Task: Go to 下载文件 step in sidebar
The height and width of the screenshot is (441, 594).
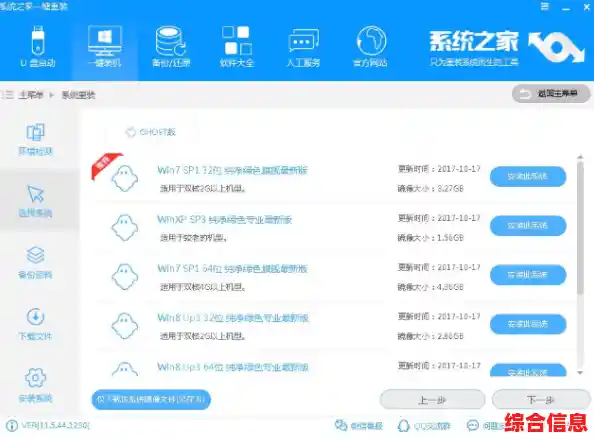Action: (x=35, y=324)
